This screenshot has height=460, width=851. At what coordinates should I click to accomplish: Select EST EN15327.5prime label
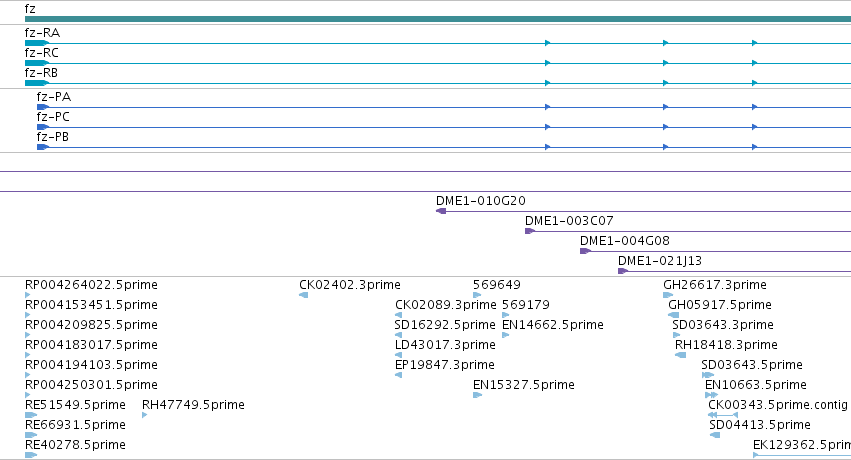pyautogui.click(x=524, y=385)
